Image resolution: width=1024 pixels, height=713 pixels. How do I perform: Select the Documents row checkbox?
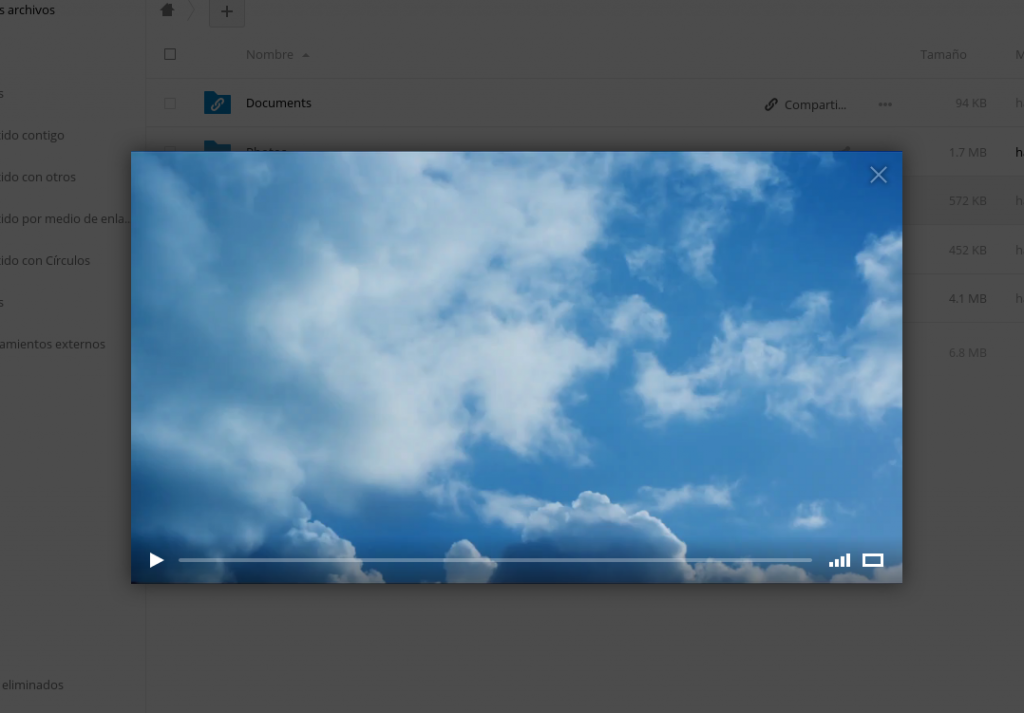point(169,102)
